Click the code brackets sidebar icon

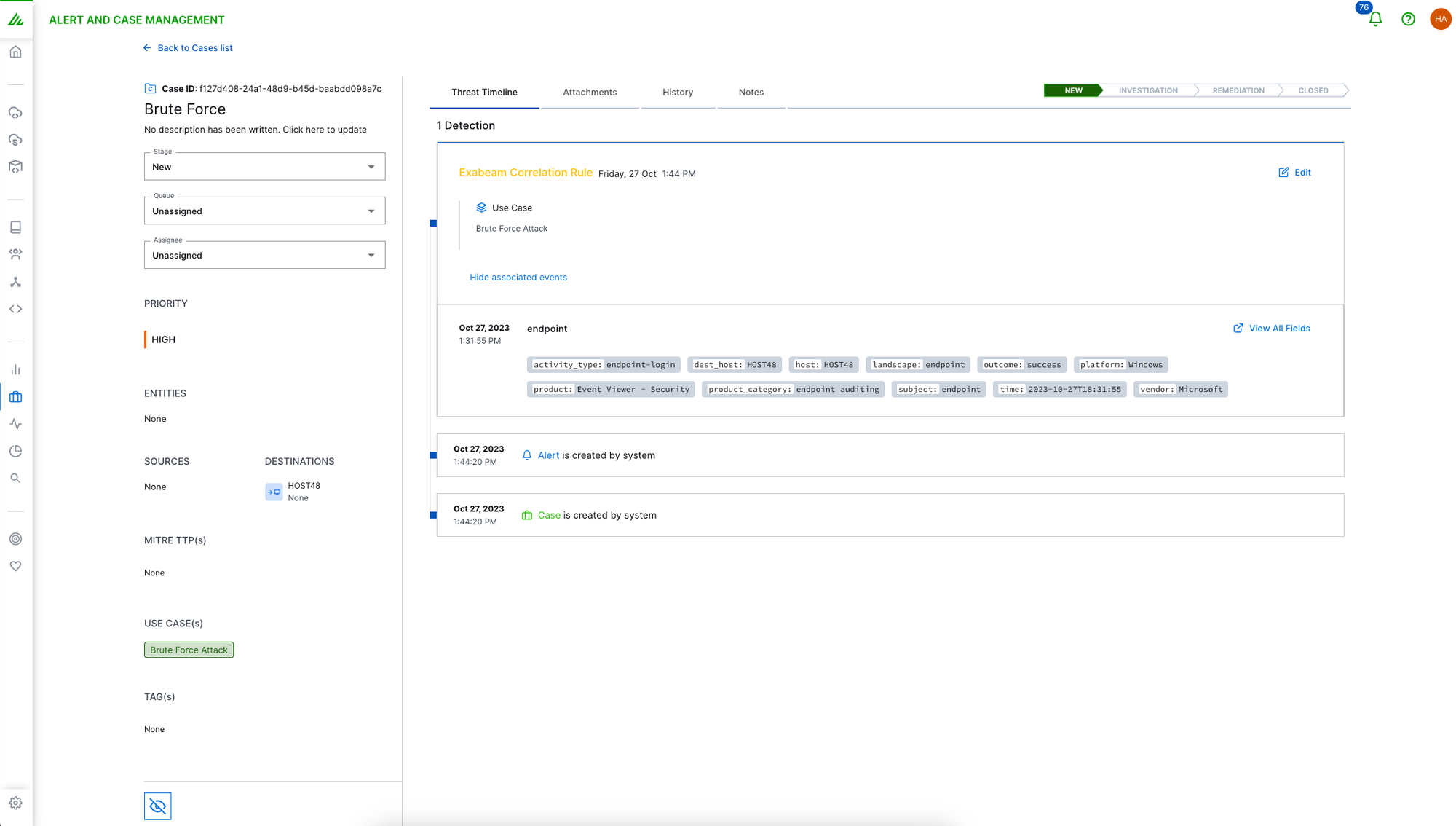tap(16, 309)
